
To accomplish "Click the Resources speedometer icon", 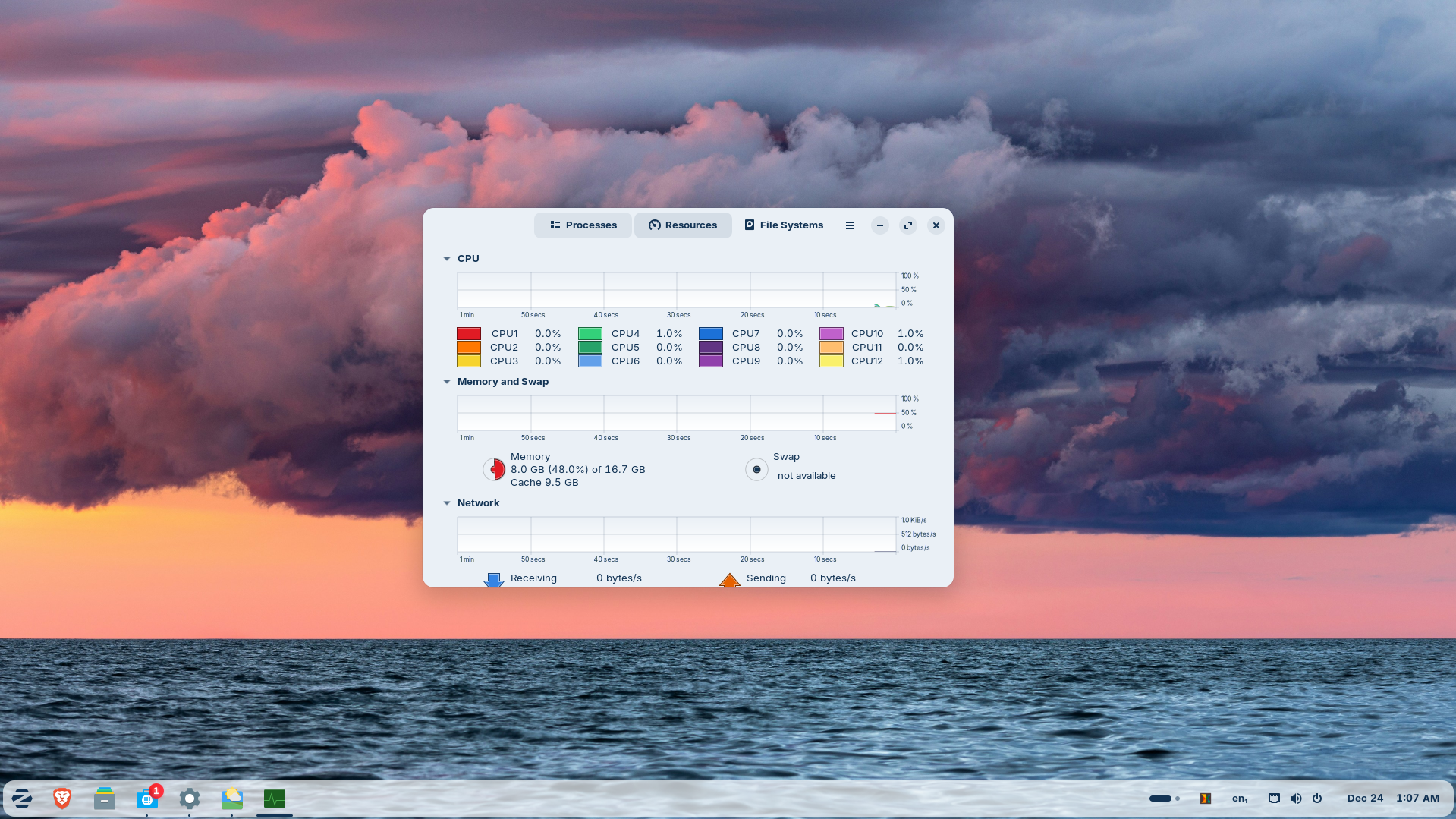I will (x=653, y=225).
